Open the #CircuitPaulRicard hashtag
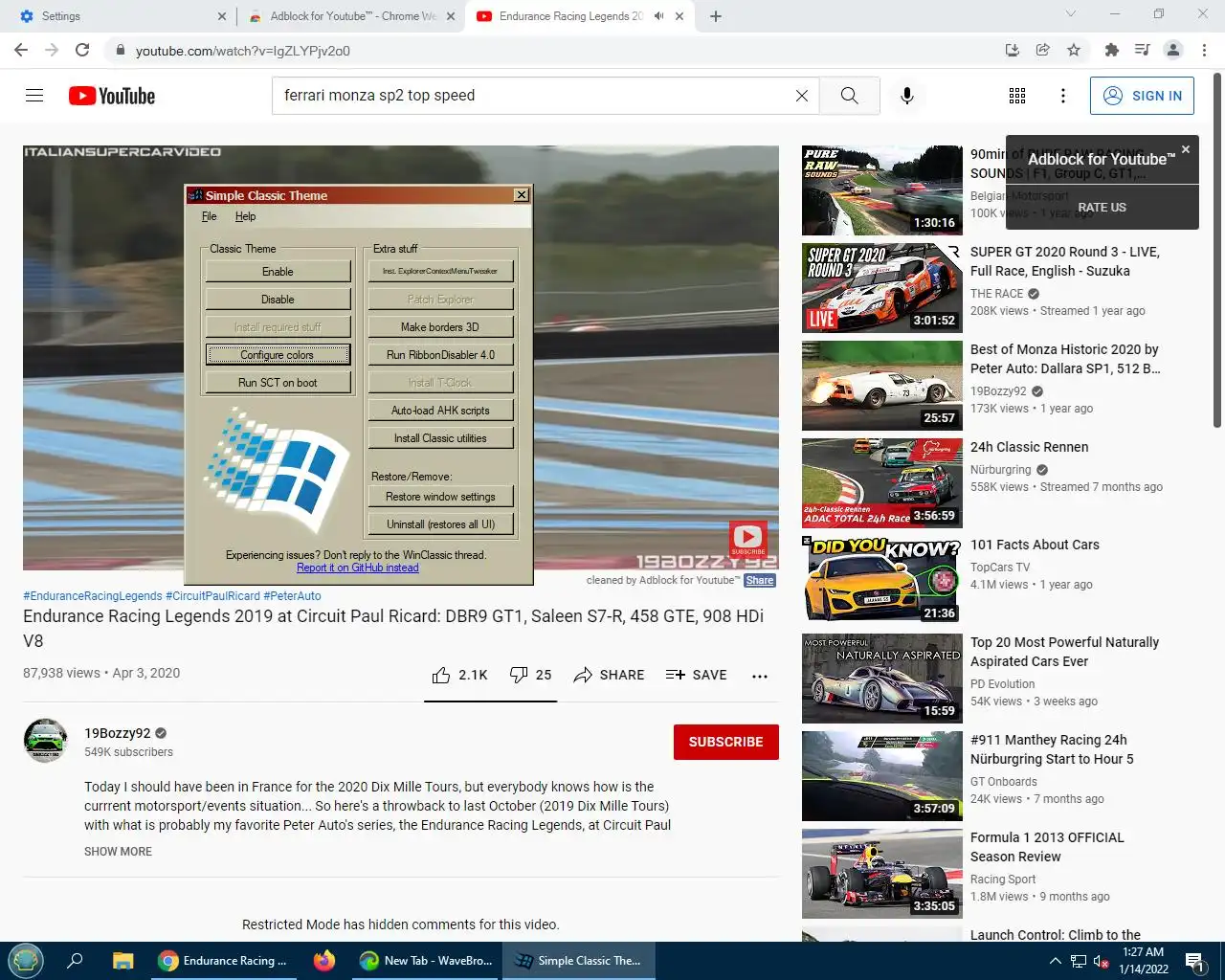Screen dimensions: 1225x980 pos(212,595)
